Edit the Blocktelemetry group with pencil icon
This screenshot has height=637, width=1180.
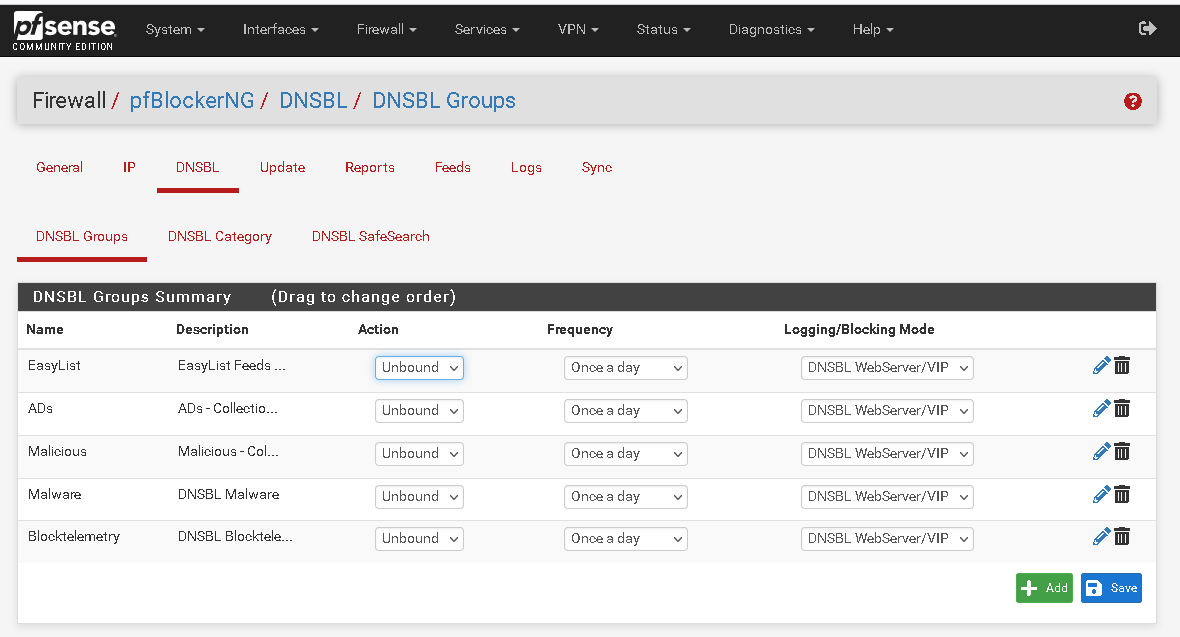(1101, 537)
